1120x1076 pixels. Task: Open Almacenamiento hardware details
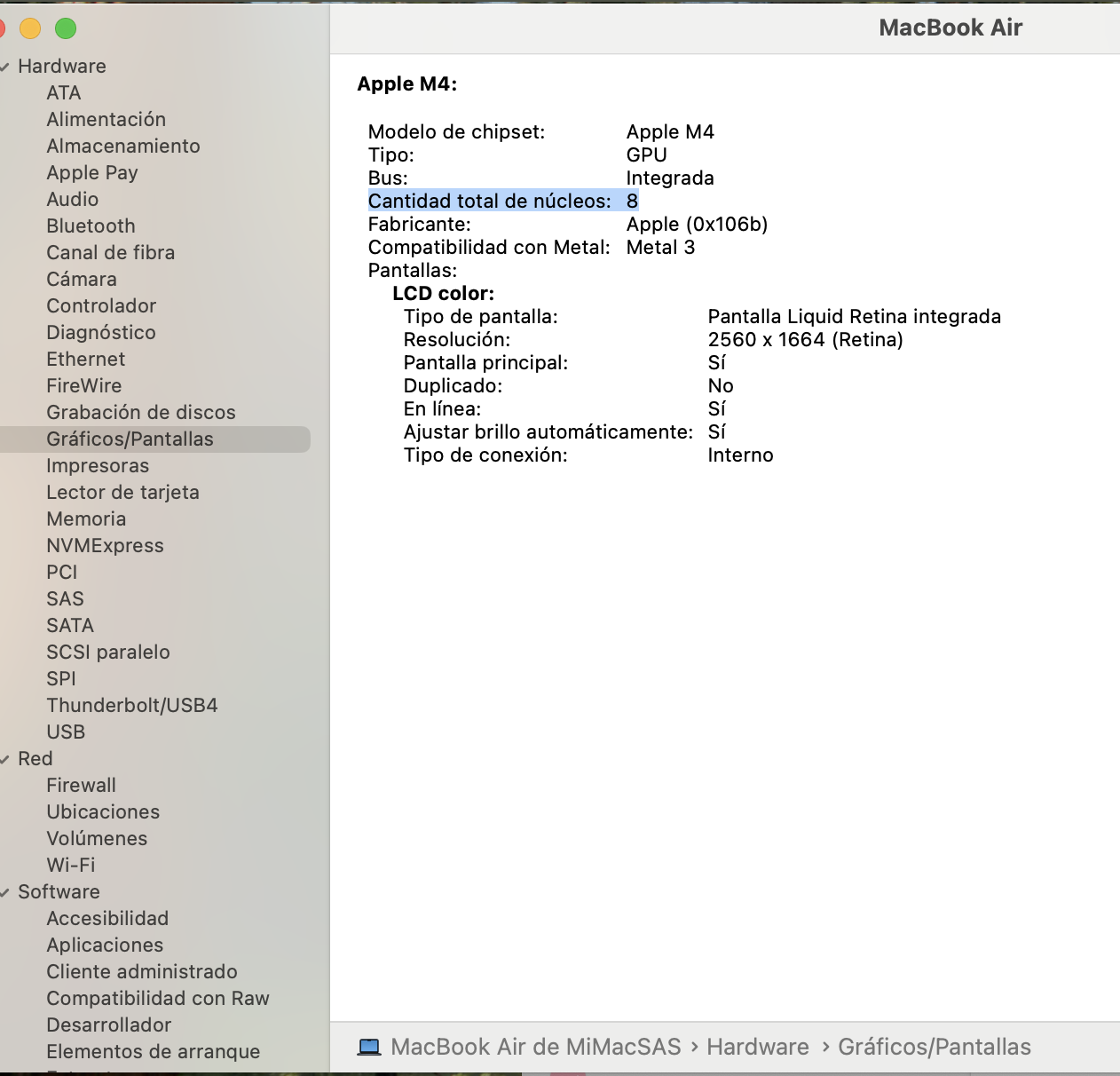(x=122, y=146)
